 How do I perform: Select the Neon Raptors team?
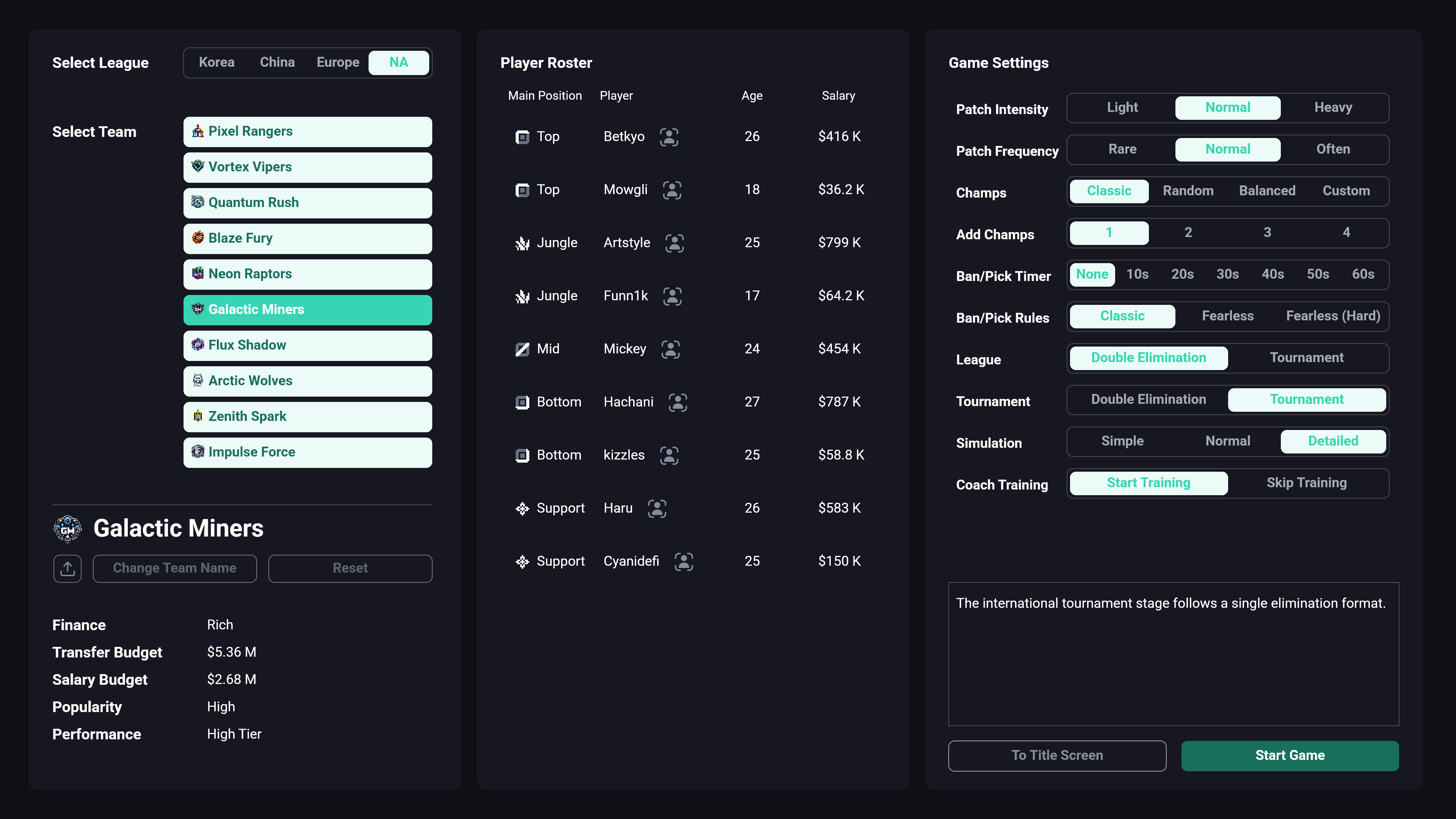pos(308,274)
